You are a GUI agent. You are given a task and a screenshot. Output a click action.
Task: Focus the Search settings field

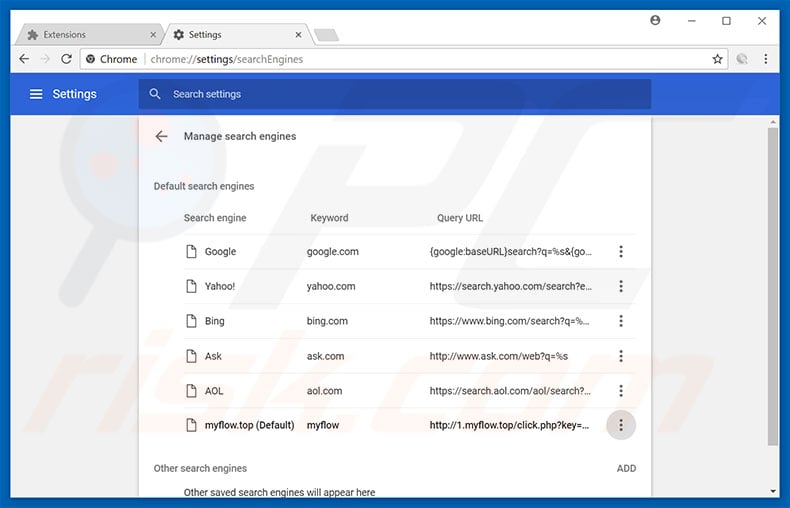point(394,94)
